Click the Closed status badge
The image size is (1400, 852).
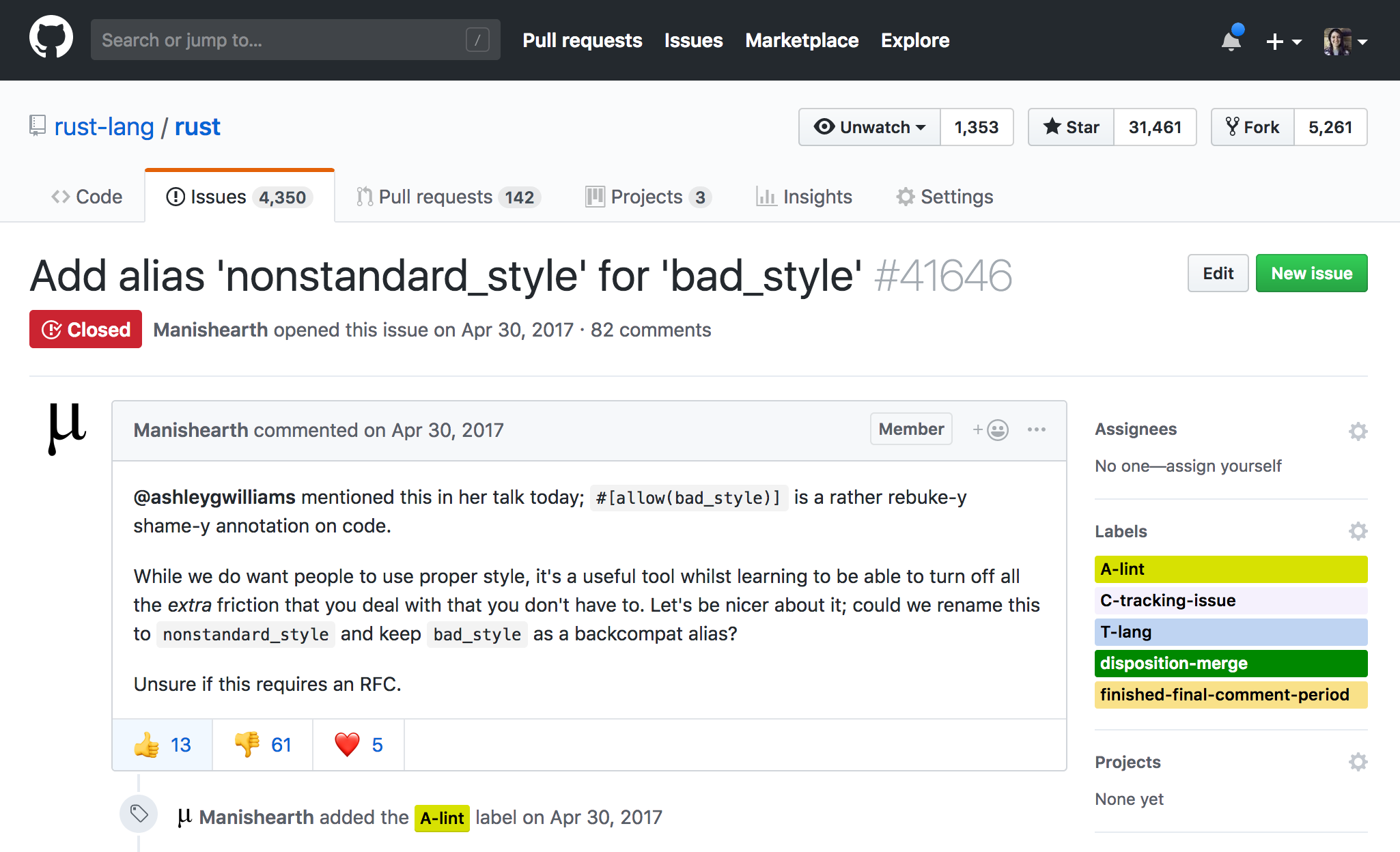coord(85,329)
